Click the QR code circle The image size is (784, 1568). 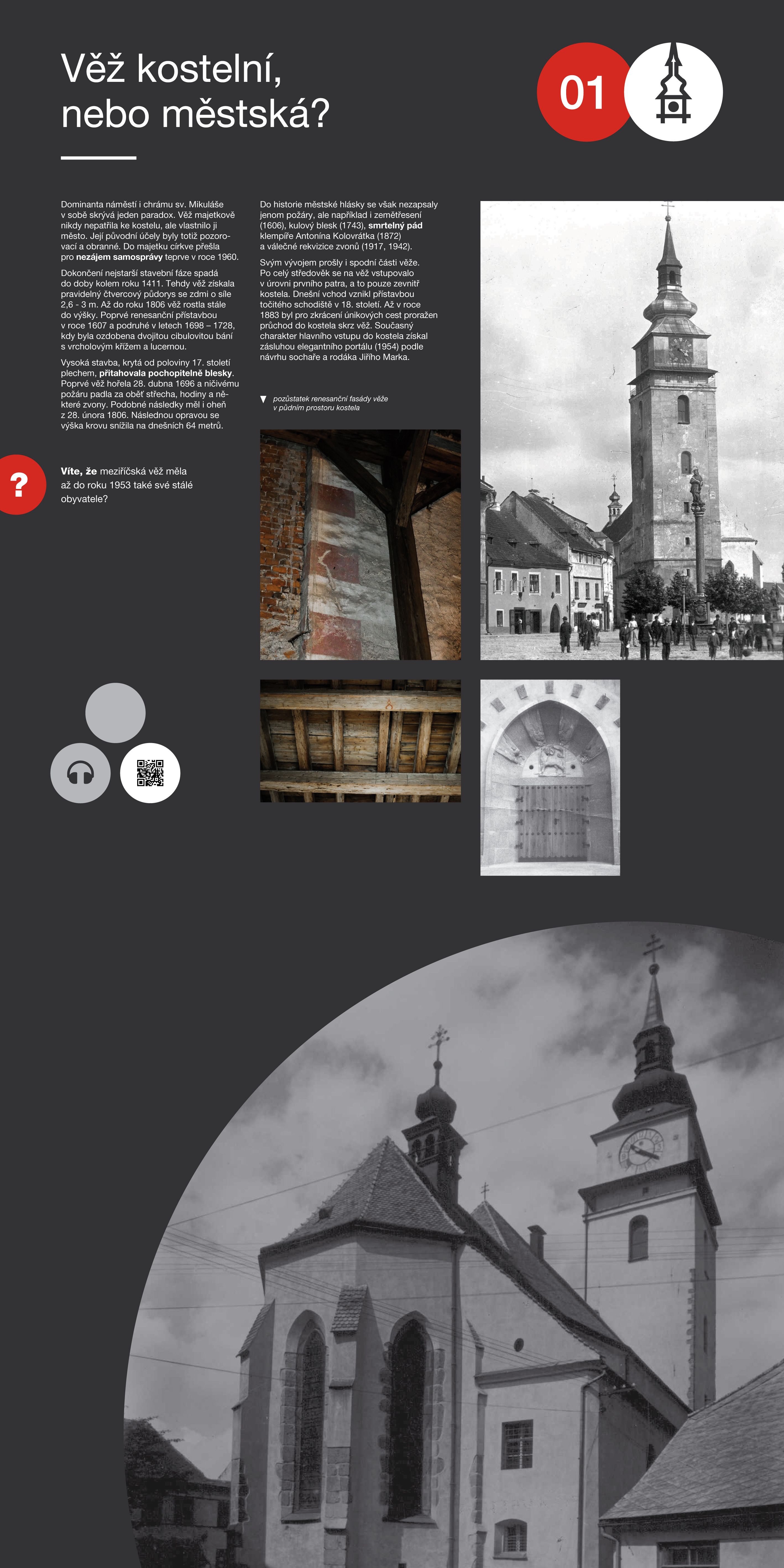coord(150,773)
